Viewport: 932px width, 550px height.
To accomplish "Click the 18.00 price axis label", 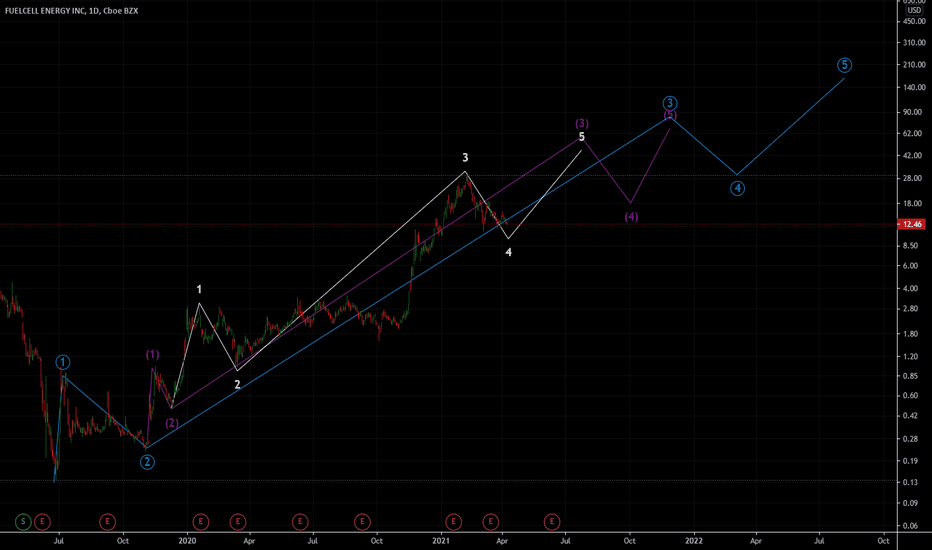I will point(914,203).
